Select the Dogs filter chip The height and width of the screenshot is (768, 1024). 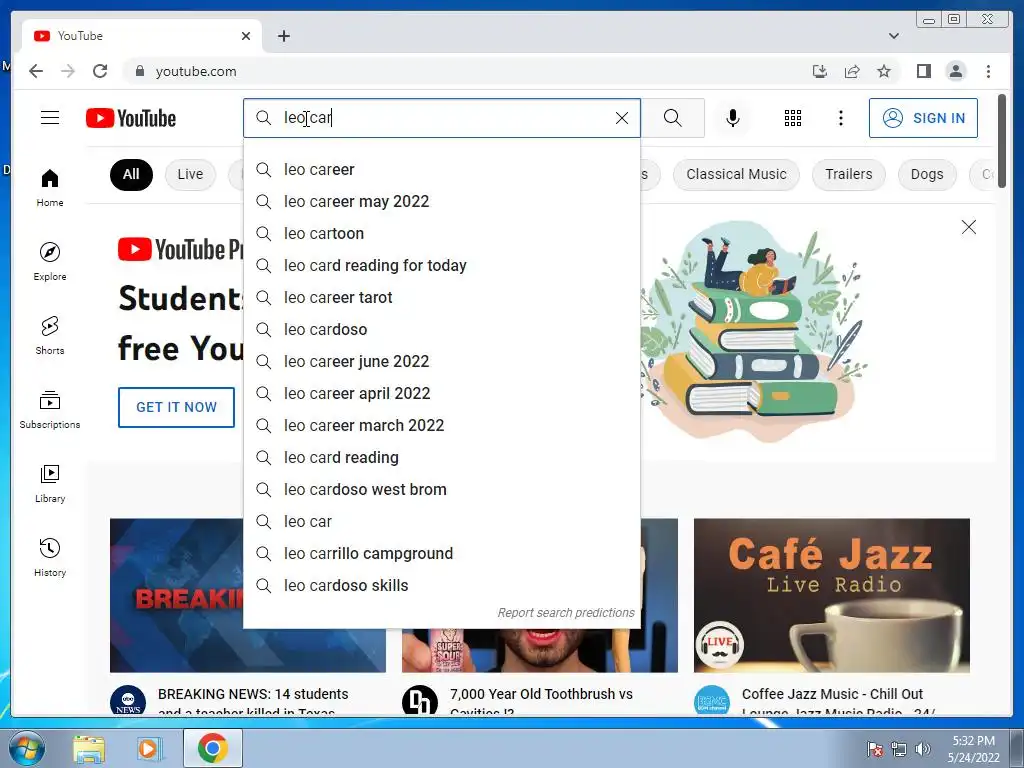click(927, 174)
